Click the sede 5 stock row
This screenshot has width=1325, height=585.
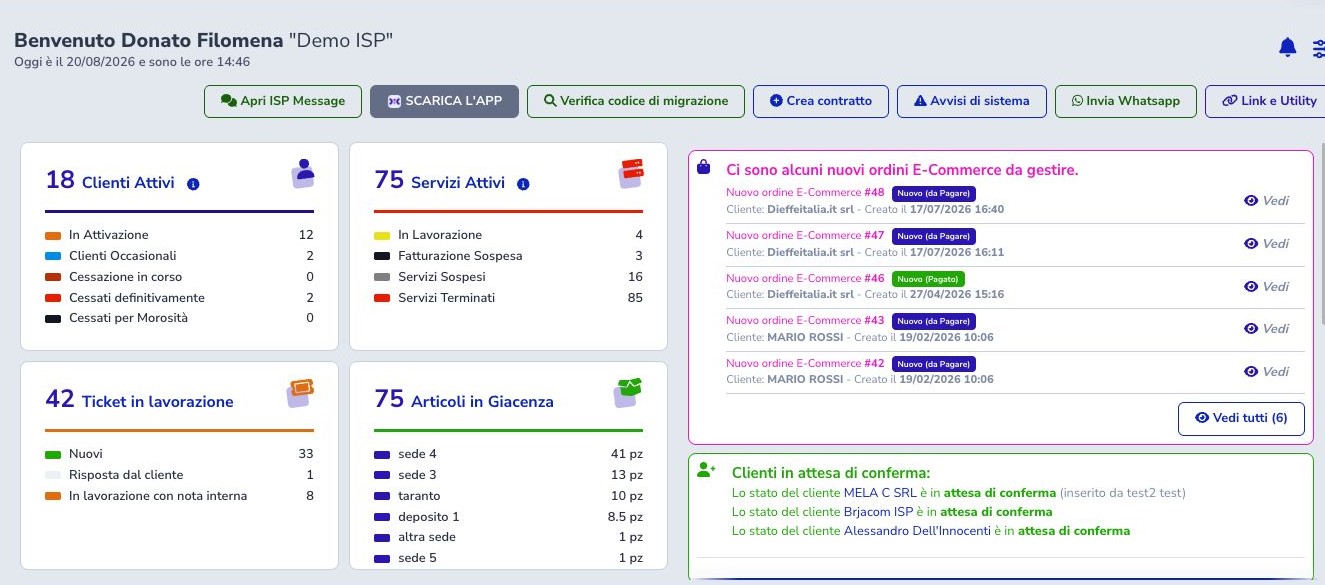point(508,558)
